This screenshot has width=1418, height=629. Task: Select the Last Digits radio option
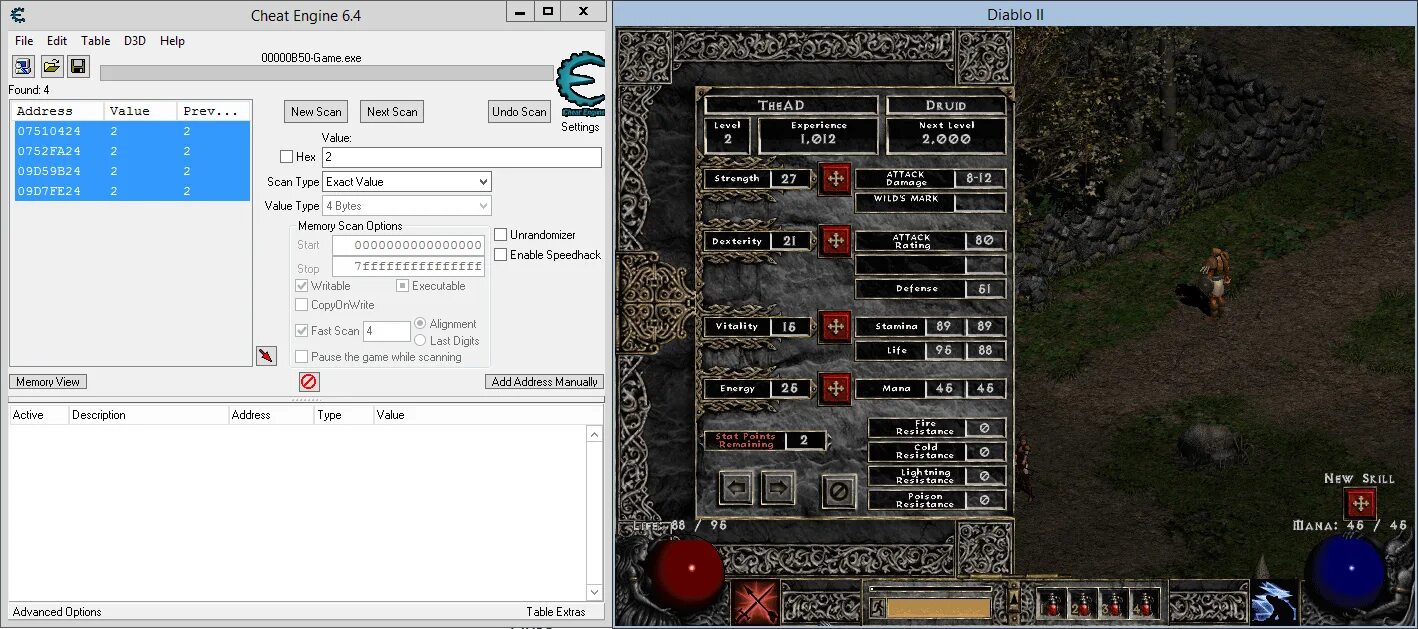421,340
